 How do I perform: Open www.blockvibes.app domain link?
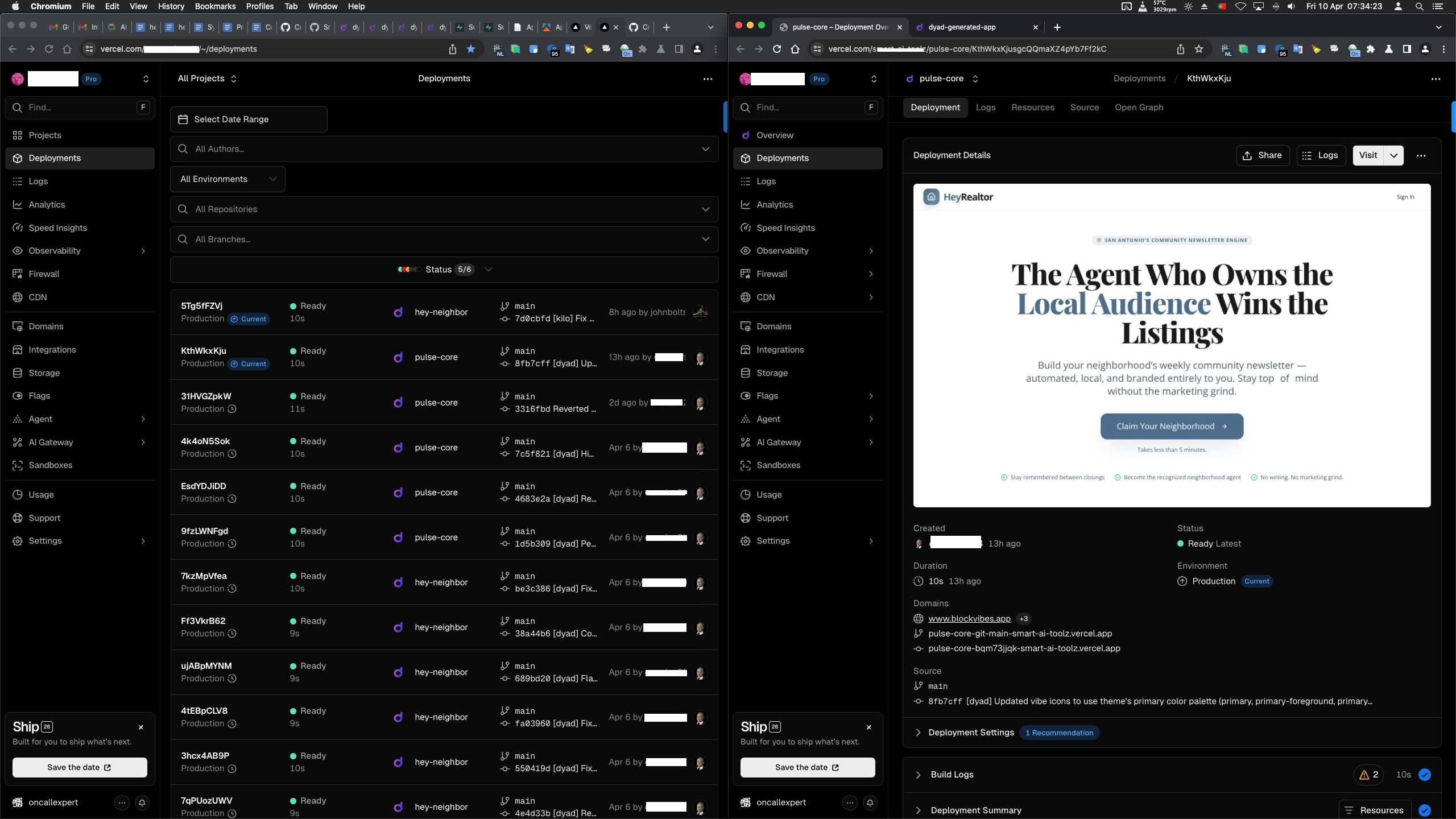tap(969, 619)
